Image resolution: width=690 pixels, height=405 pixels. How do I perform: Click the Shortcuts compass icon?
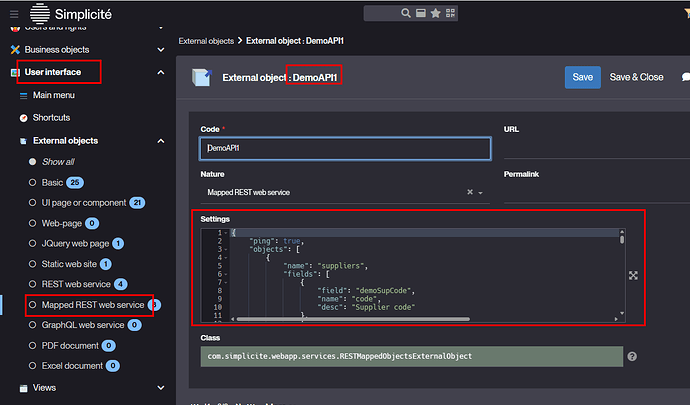point(24,118)
